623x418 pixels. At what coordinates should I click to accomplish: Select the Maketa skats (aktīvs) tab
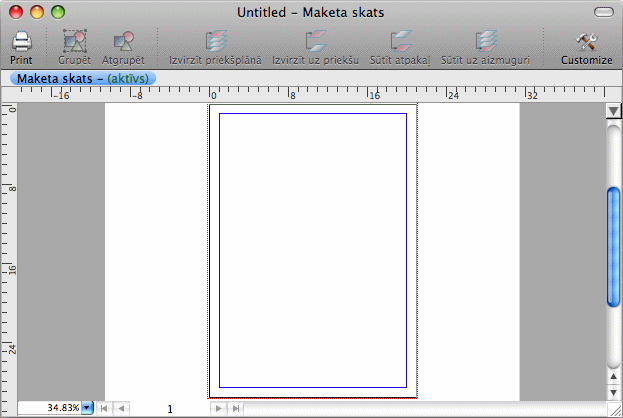tap(83, 78)
